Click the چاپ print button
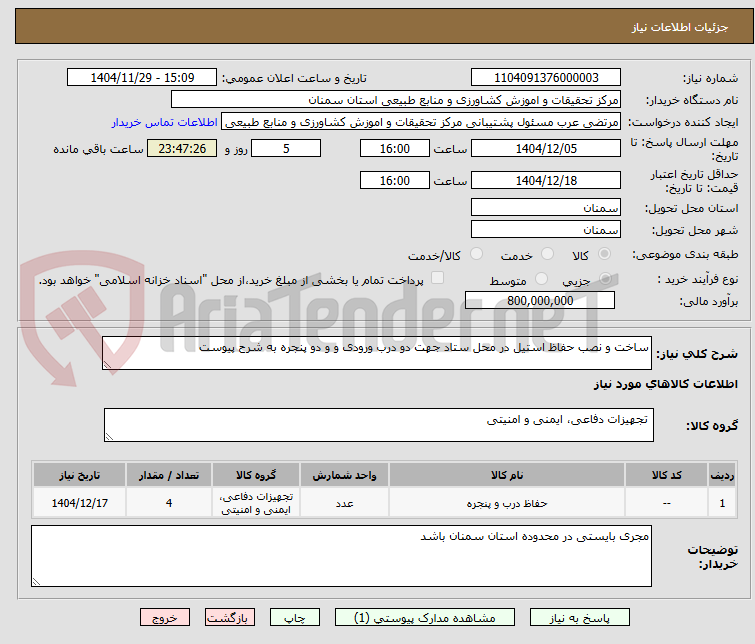755x644 pixels. [x=295, y=618]
